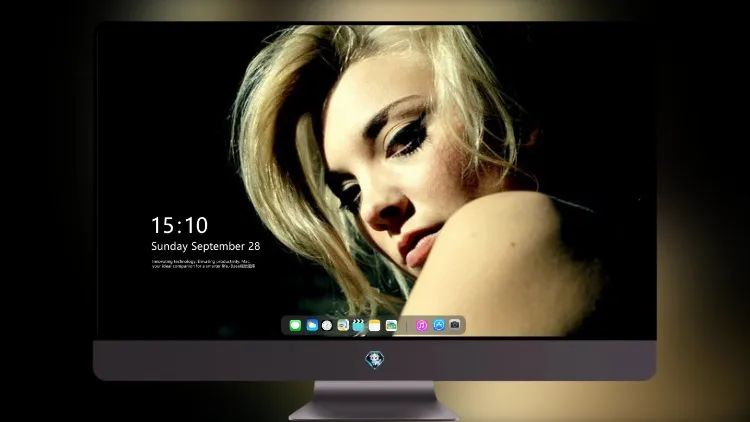Open the Maps app in dock
Image resolution: width=750 pixels, height=422 pixels.
(x=343, y=325)
